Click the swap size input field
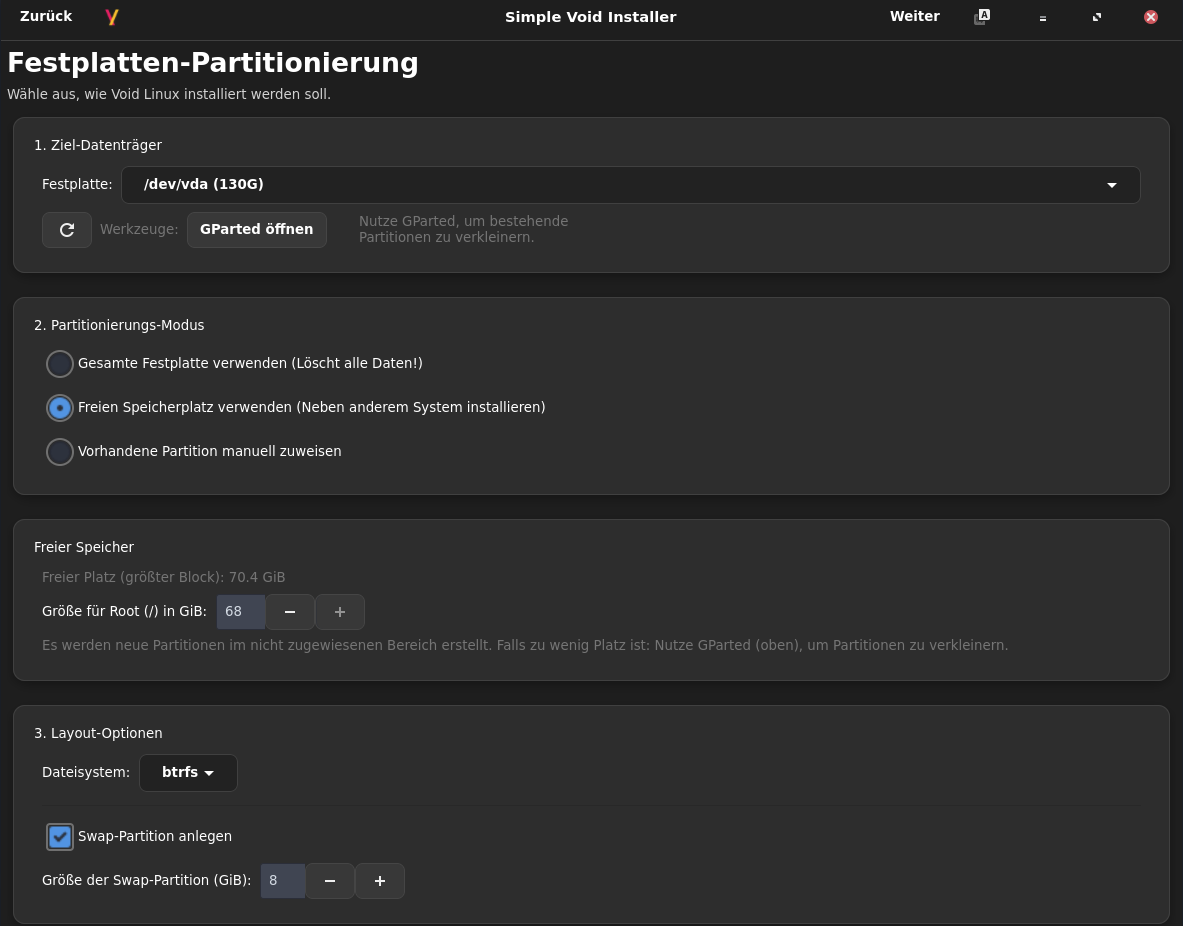 283,881
